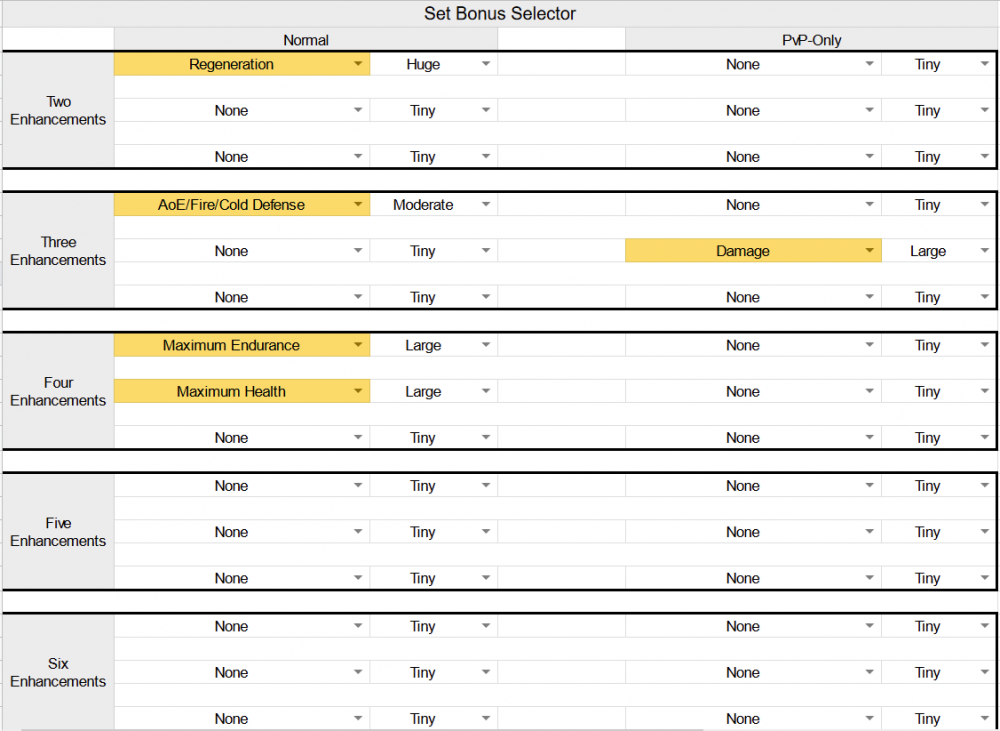This screenshot has width=1000, height=731.
Task: Open the Regeneration bonus dropdown
Action: pyautogui.click(x=358, y=64)
